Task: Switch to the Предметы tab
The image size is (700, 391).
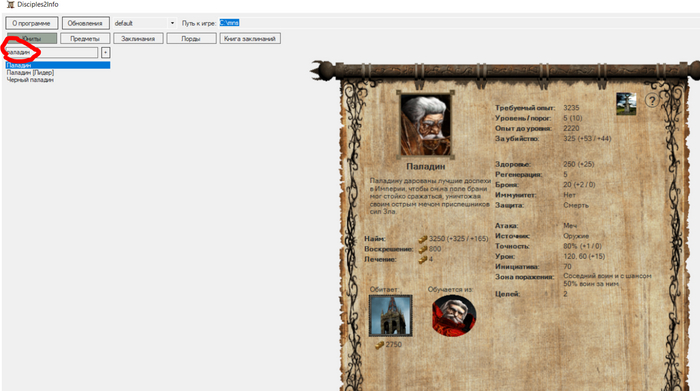Action: [x=85, y=39]
